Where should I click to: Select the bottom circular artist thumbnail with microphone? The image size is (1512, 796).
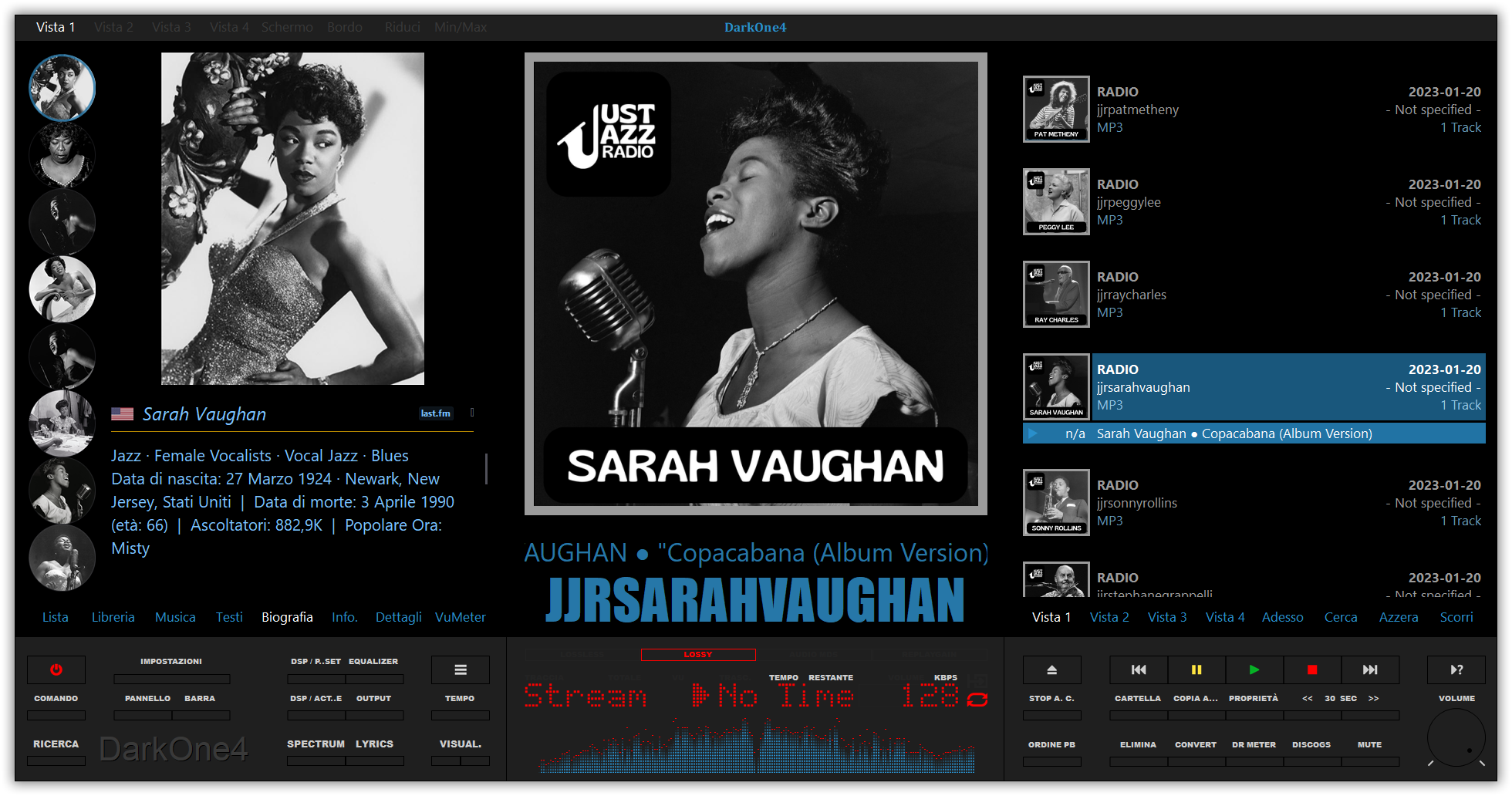pos(62,558)
